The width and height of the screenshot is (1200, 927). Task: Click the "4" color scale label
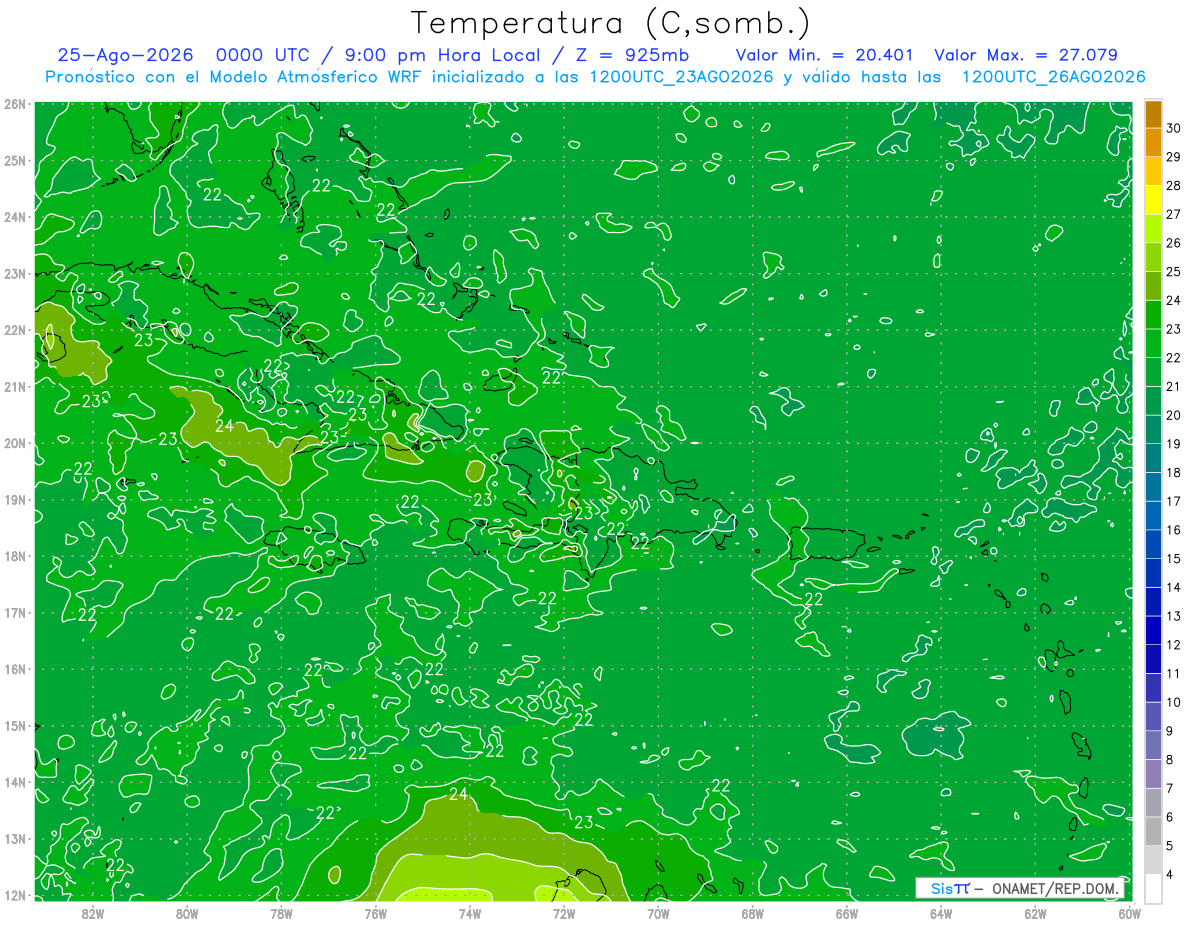click(1169, 874)
